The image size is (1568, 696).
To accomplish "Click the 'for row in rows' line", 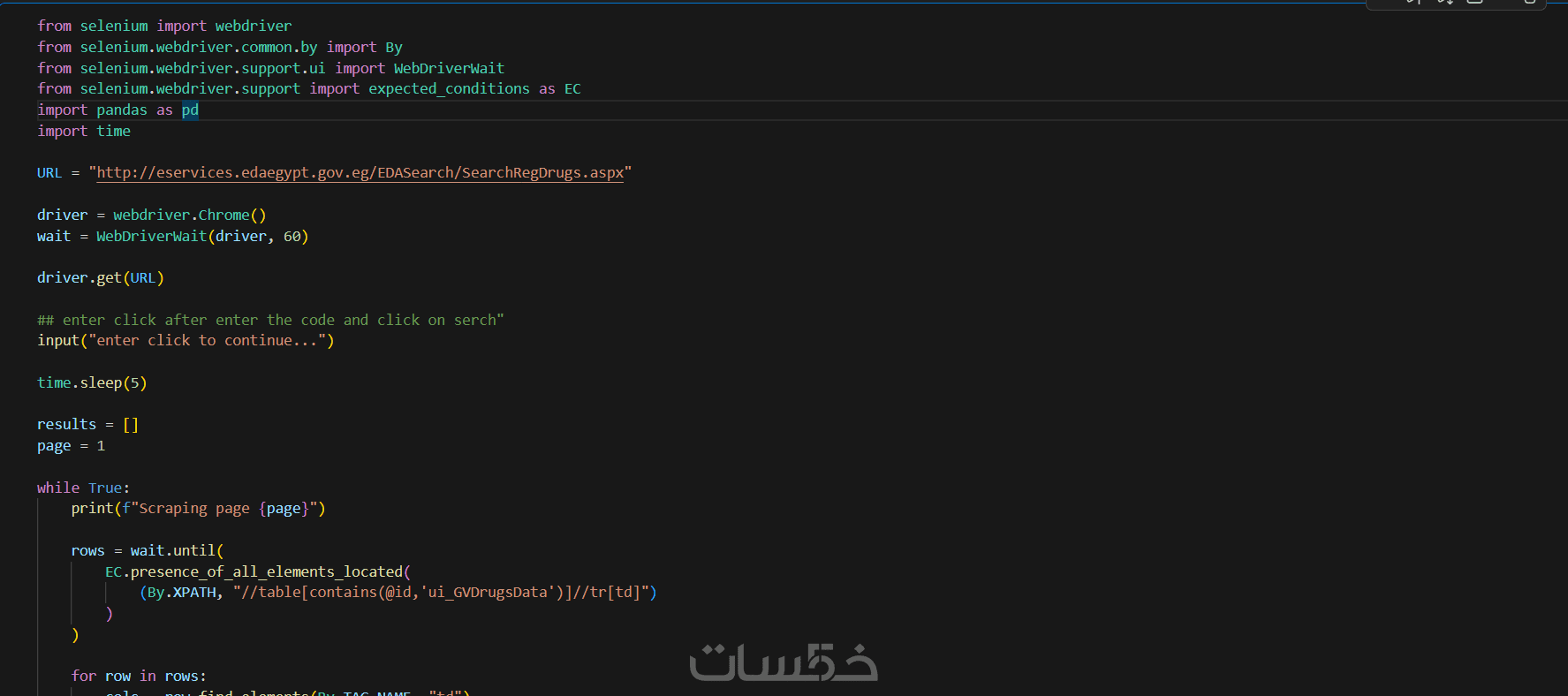I will tap(139, 677).
